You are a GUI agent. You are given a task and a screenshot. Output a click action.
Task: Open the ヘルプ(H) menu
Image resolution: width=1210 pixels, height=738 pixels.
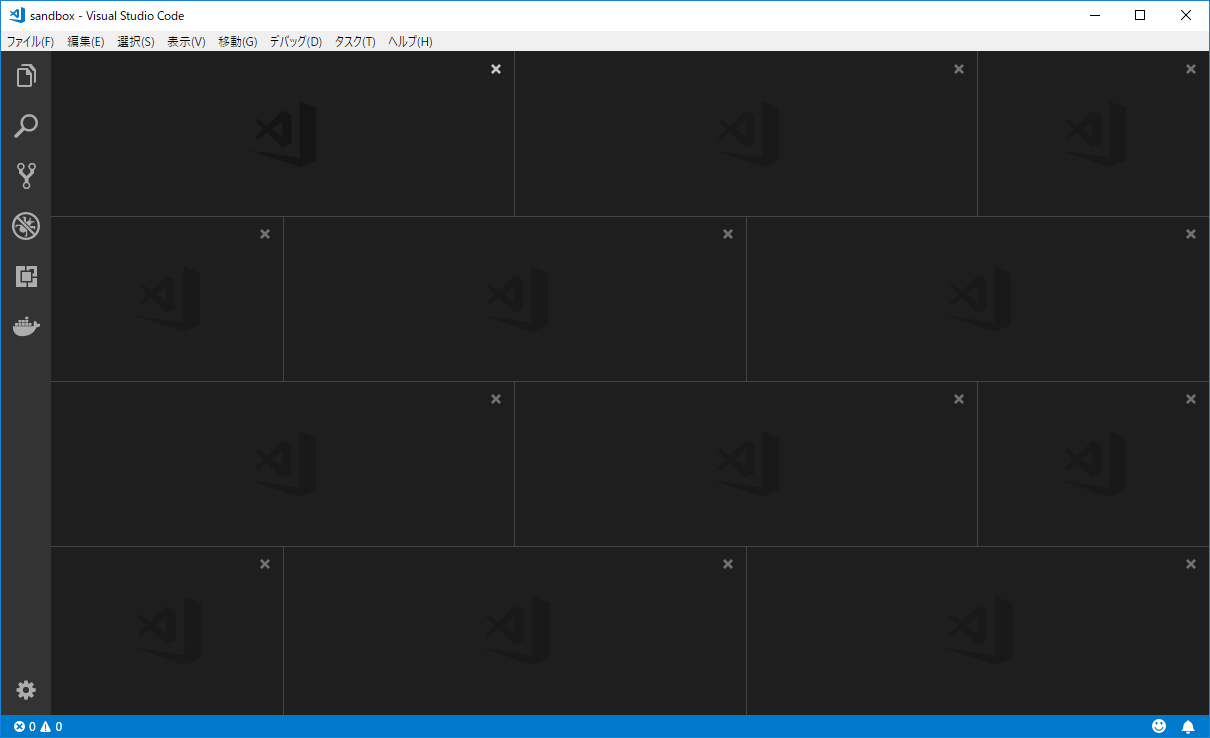410,41
